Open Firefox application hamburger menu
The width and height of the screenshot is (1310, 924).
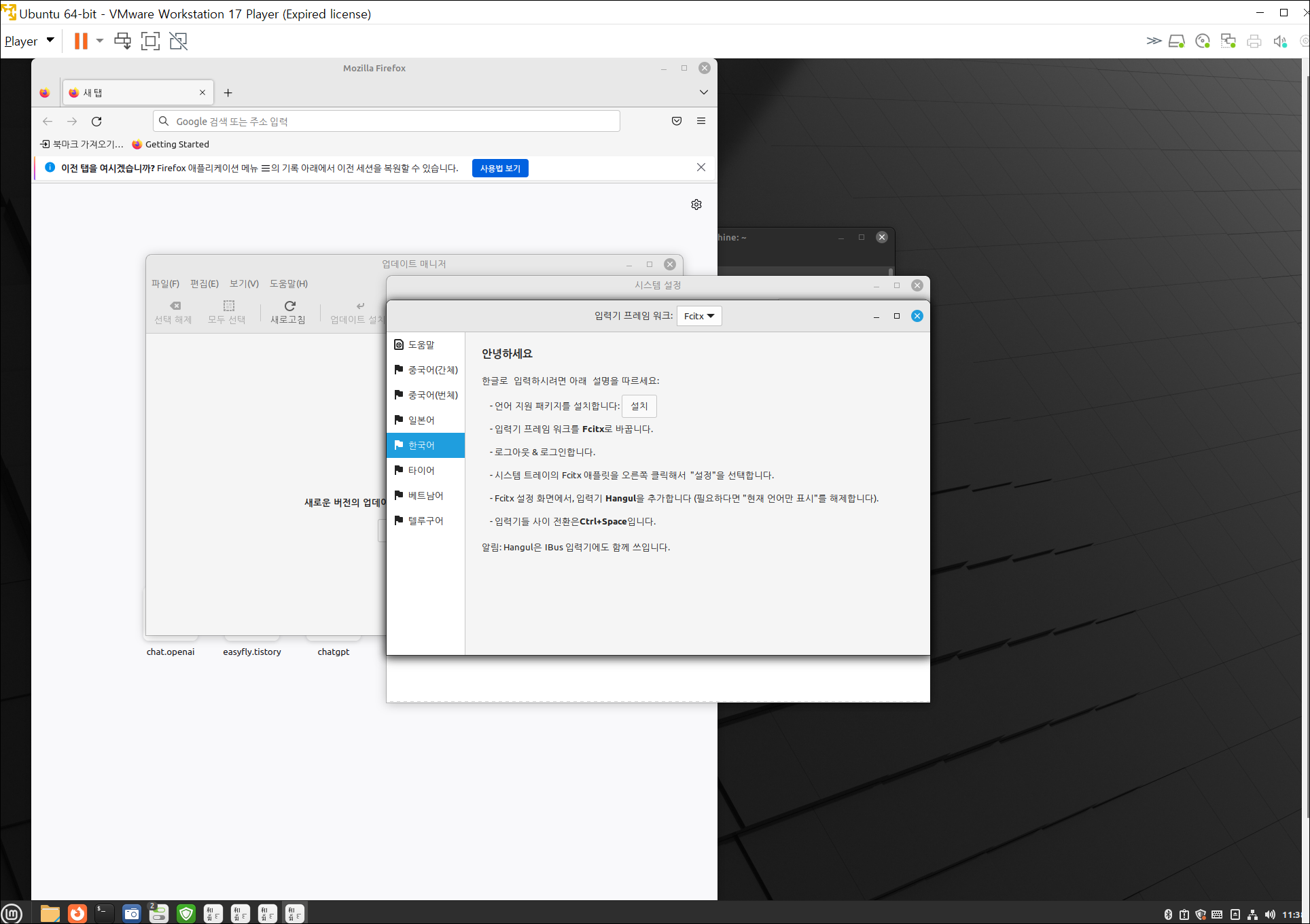click(x=701, y=122)
